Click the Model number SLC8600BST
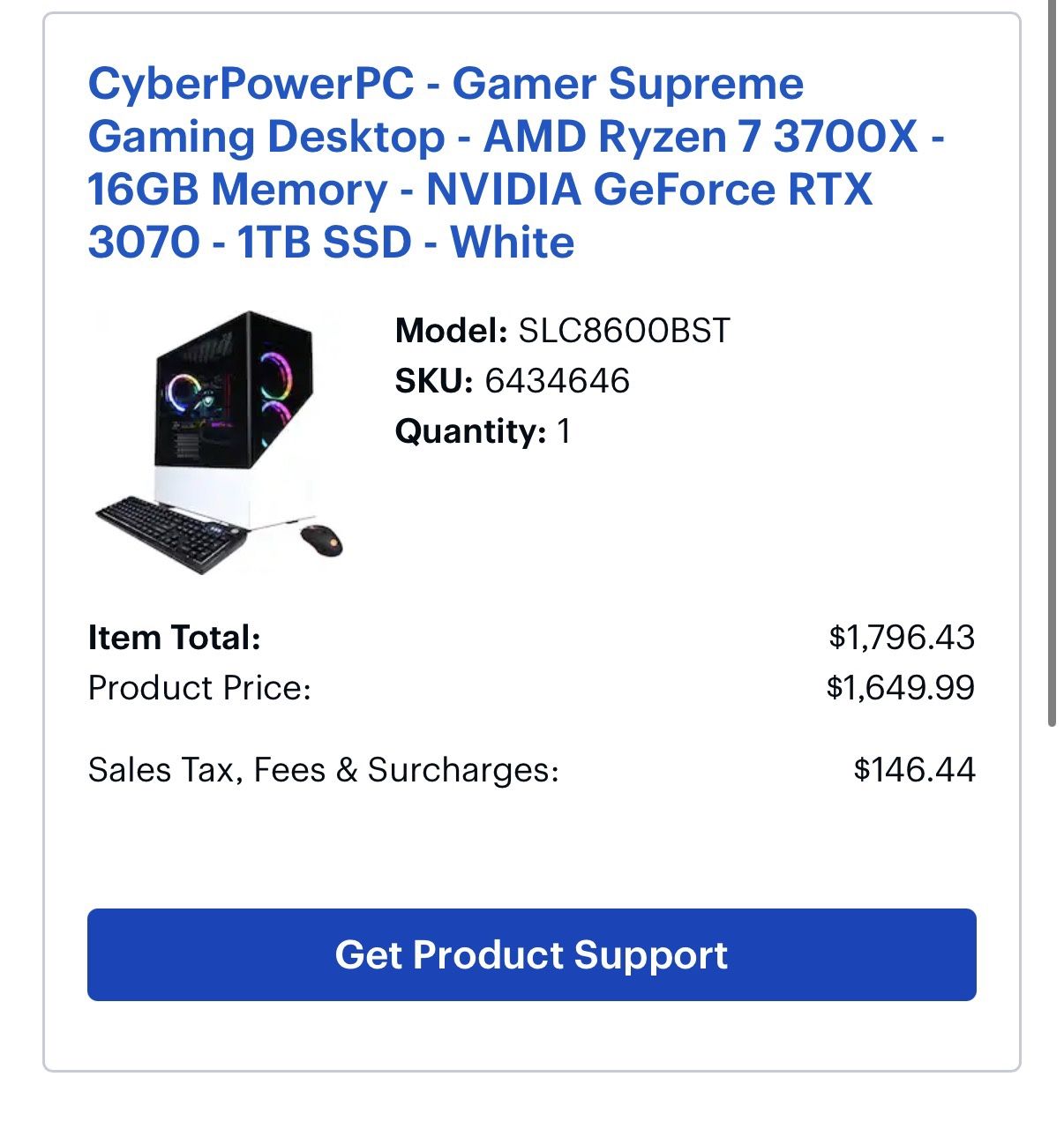 626,333
